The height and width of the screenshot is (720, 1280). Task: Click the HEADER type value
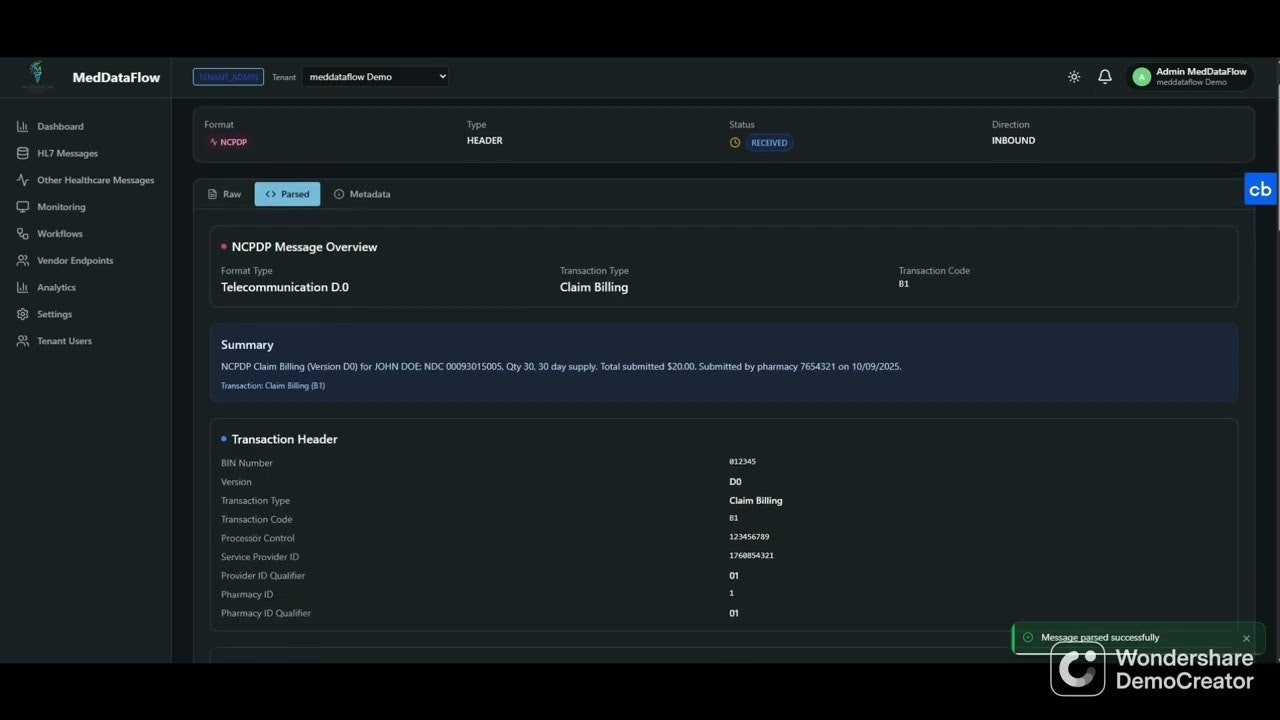pos(485,141)
